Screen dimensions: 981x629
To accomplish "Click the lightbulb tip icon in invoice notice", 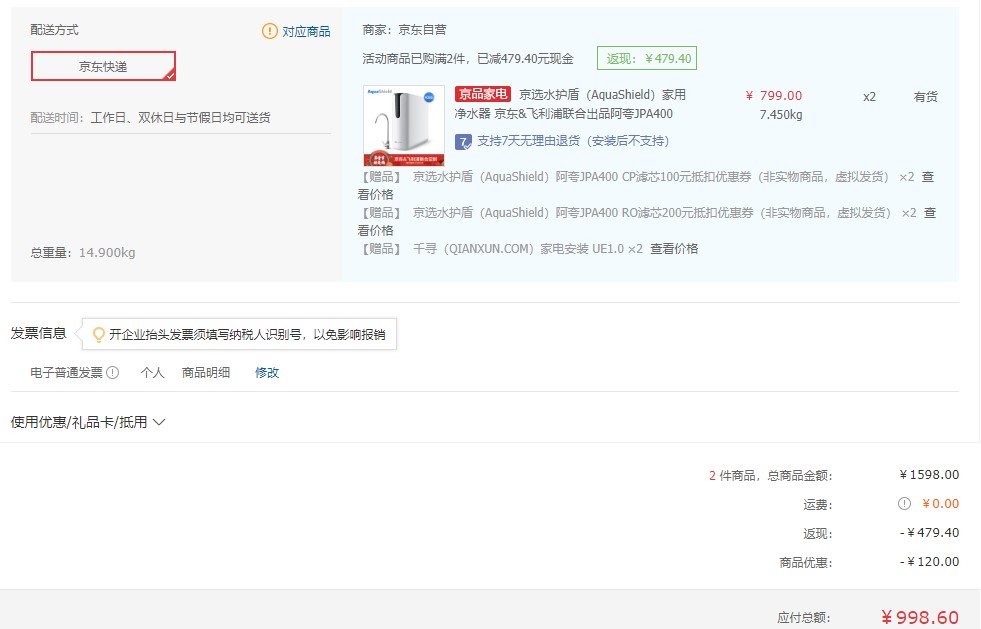I will 98,335.
